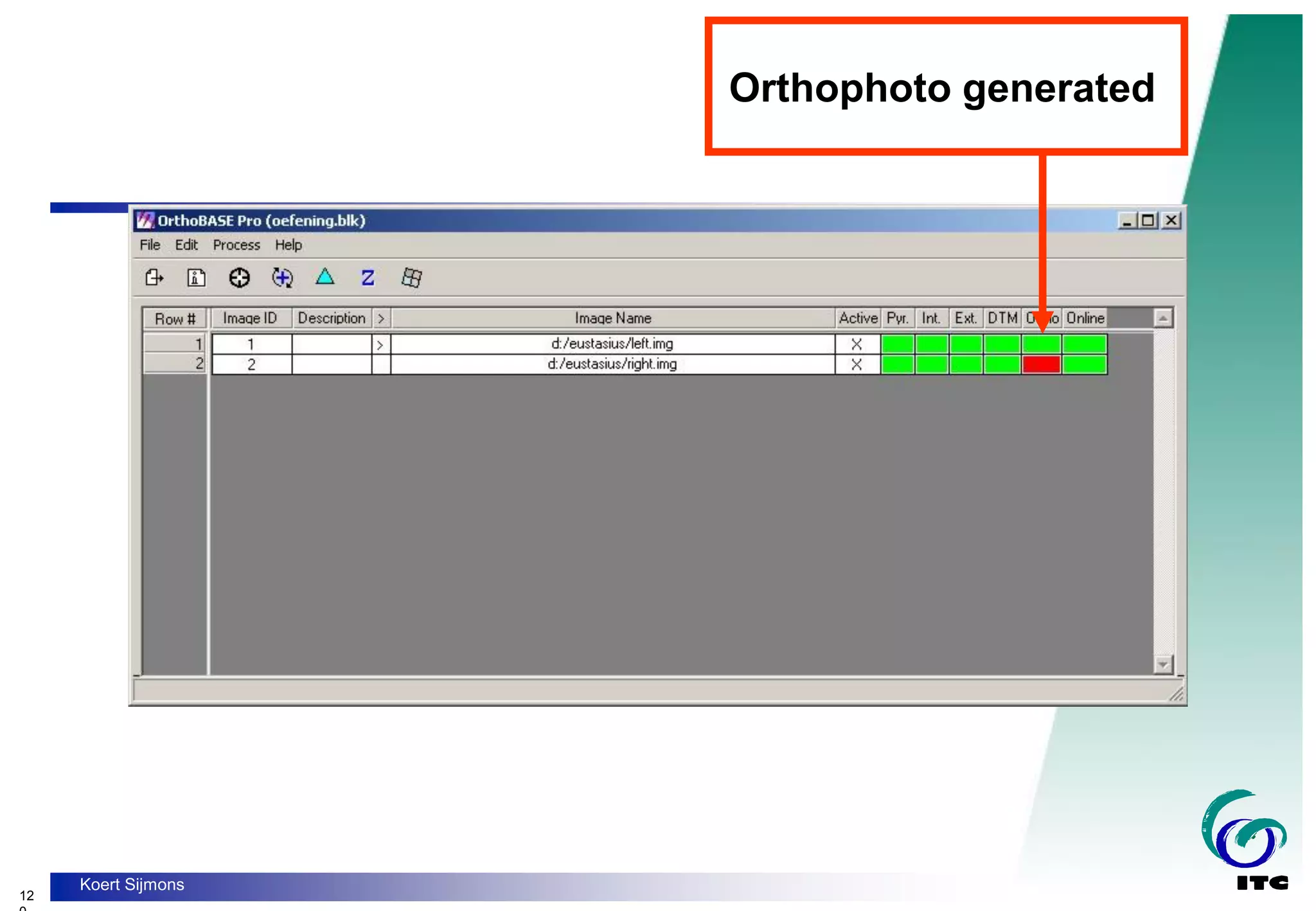Open the Process menu
This screenshot has height=911, width=1316.
(x=236, y=245)
